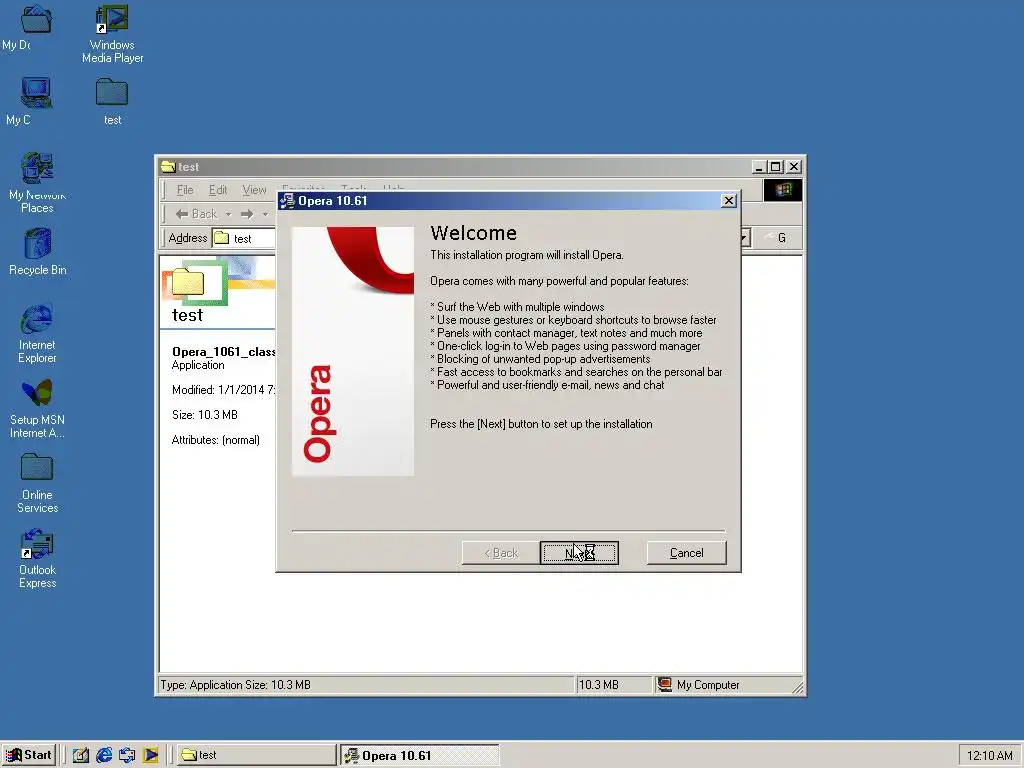Open the View menu in the test window

click(254, 190)
